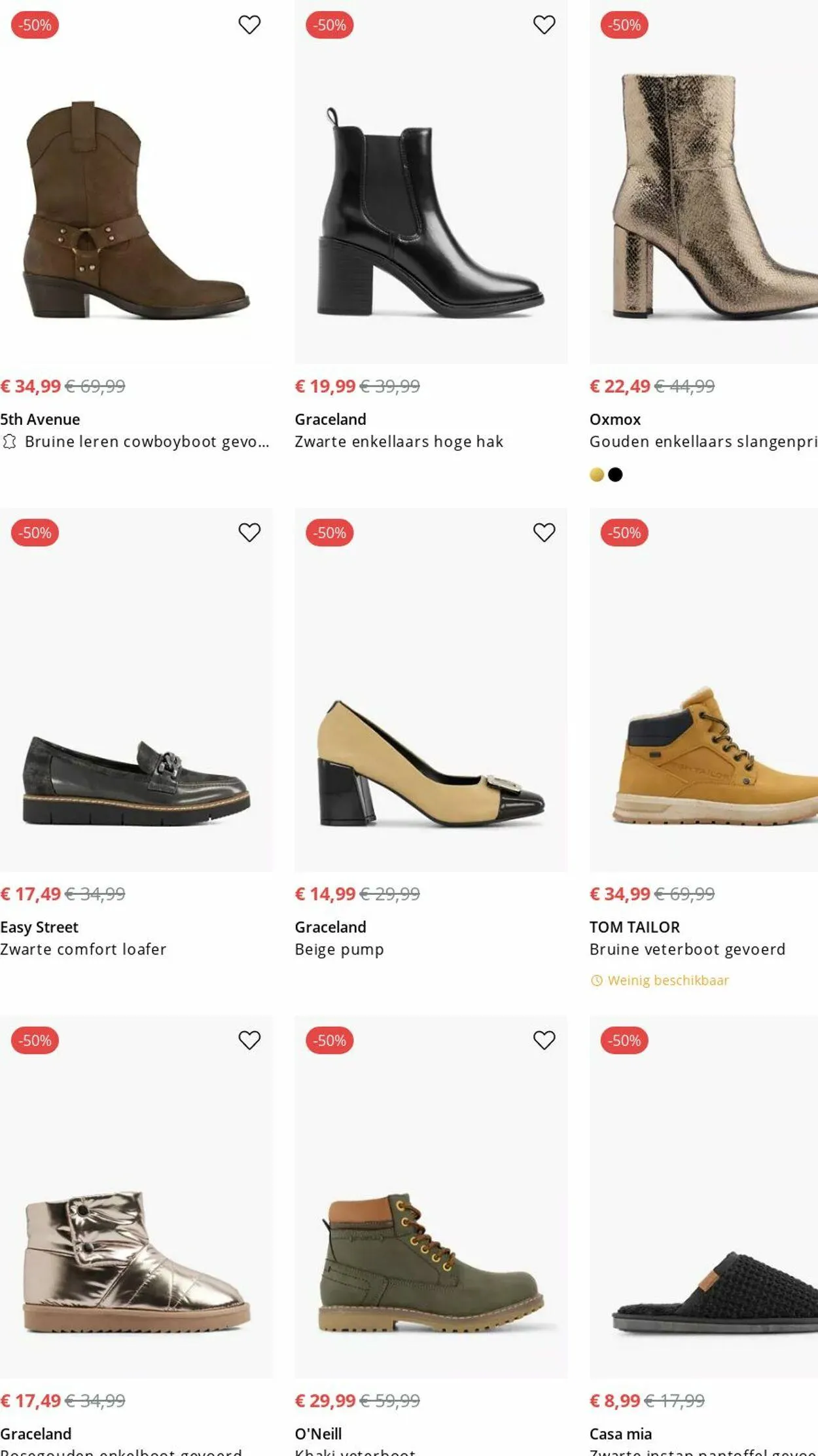Screen dimensions: 818x1456
Task: Click 'Bruine veterboot gevoerd' product title
Action: pyautogui.click(x=687, y=949)
